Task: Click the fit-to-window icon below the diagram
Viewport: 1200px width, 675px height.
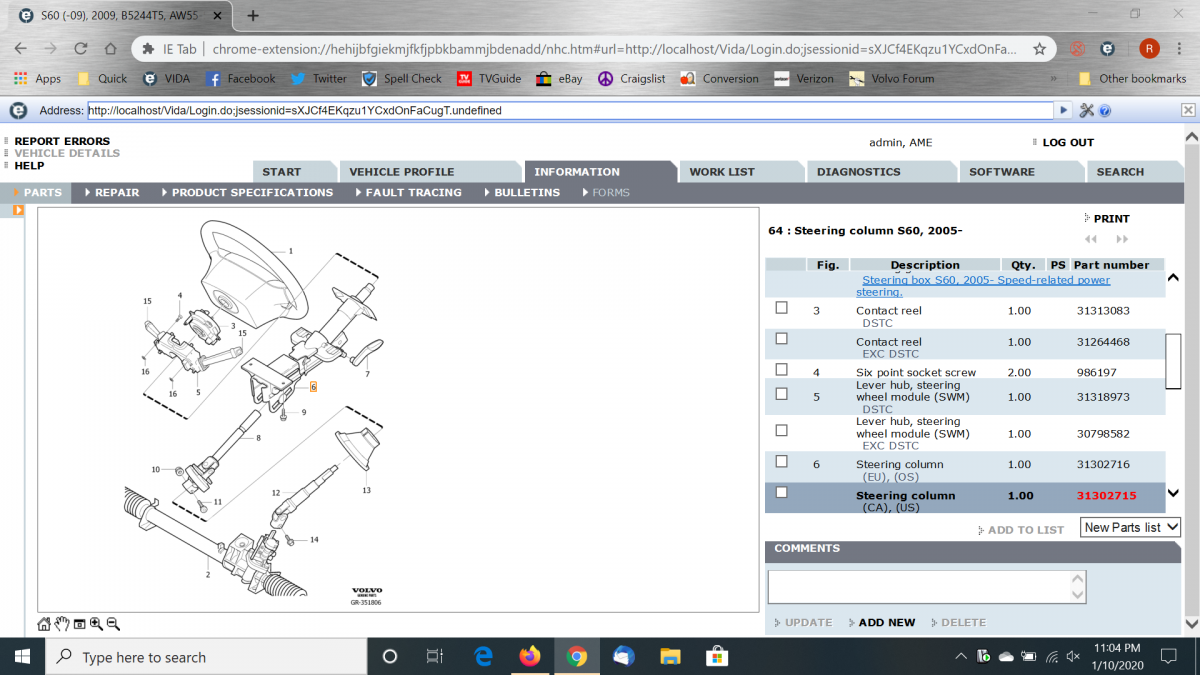Action: pos(79,624)
